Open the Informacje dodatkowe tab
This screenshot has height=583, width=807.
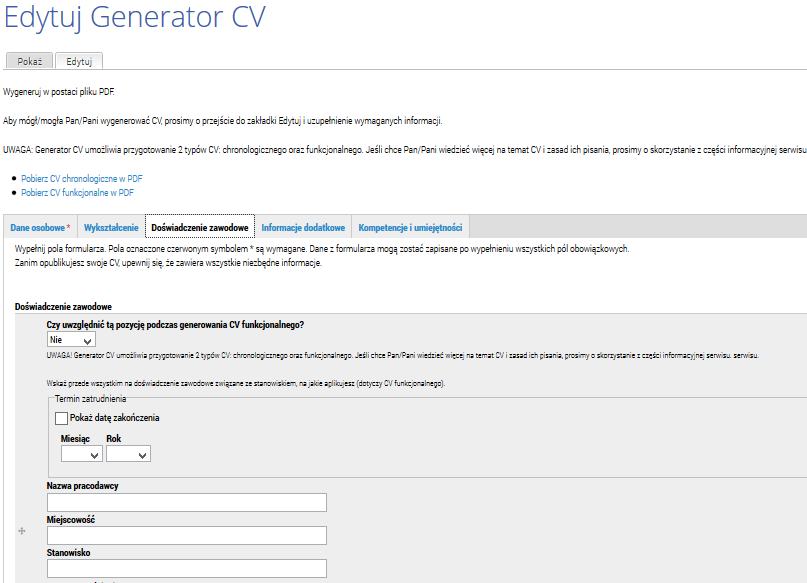coord(303,227)
